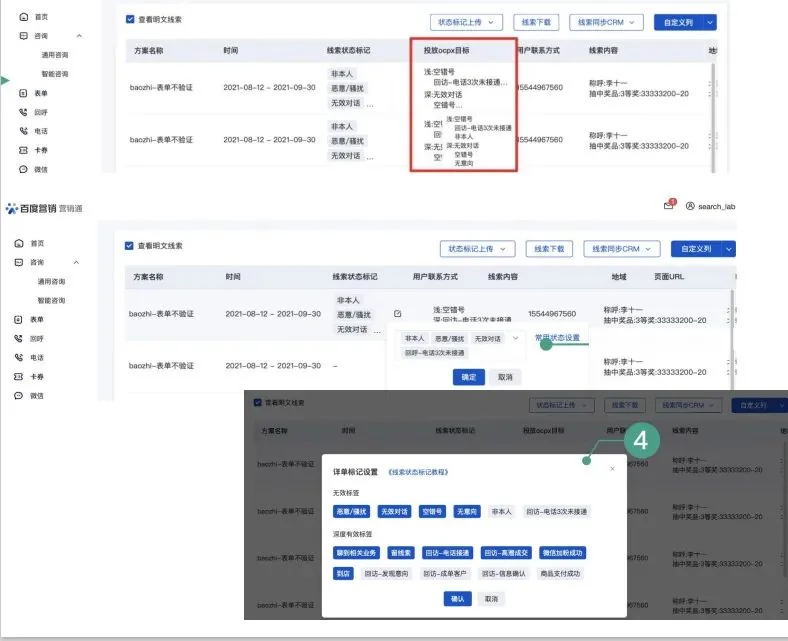The width and height of the screenshot is (788, 641).
Task: Select 非本人 tag in the dialog
Action: pos(502,512)
